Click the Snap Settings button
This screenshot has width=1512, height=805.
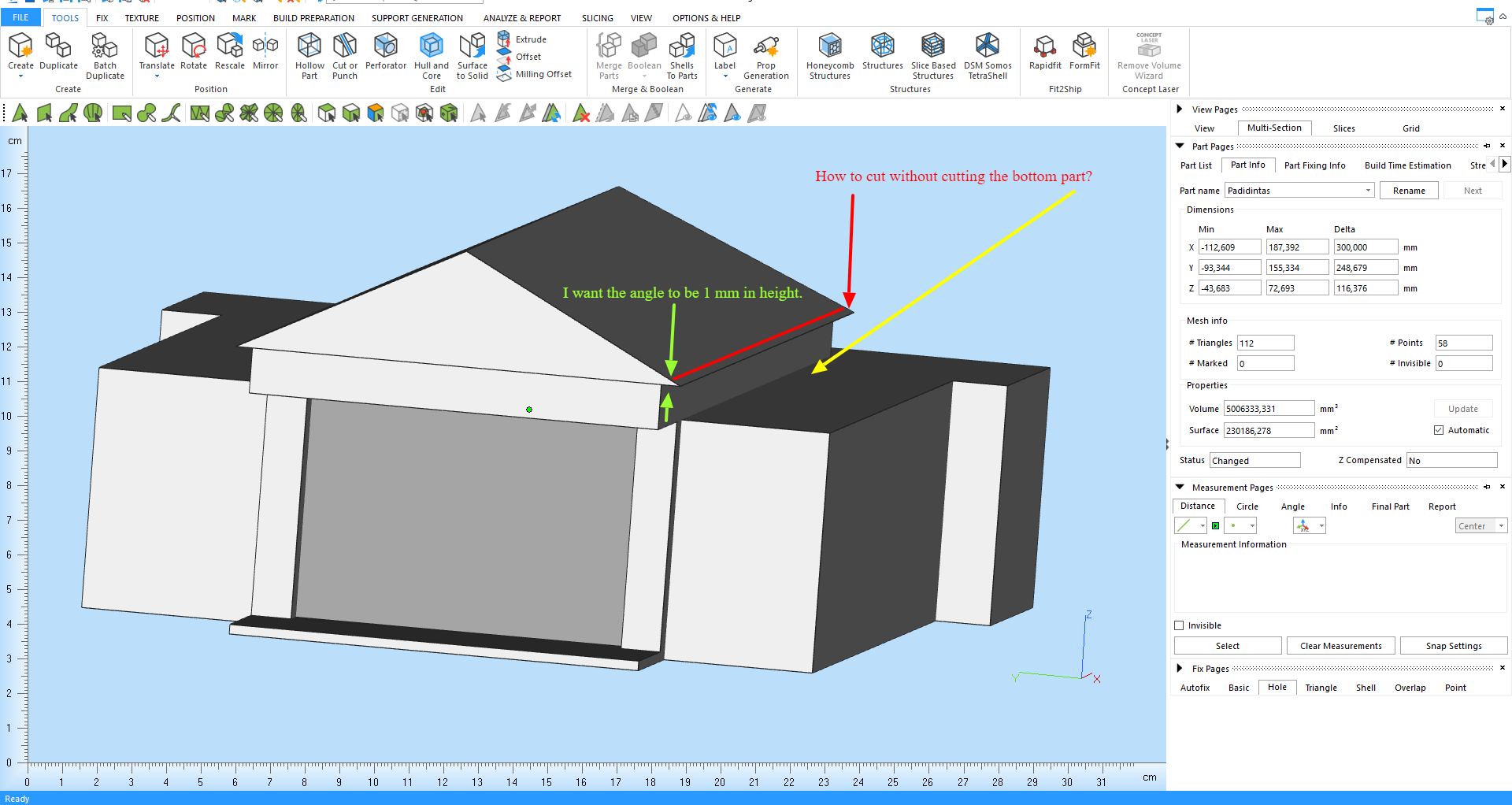1454,646
